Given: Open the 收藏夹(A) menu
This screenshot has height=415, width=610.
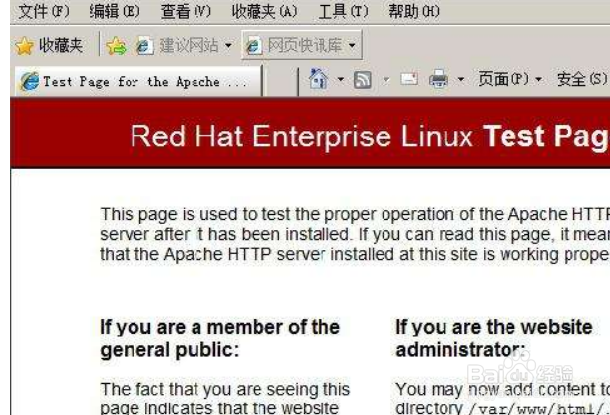Looking at the screenshot, I should pos(265,11).
